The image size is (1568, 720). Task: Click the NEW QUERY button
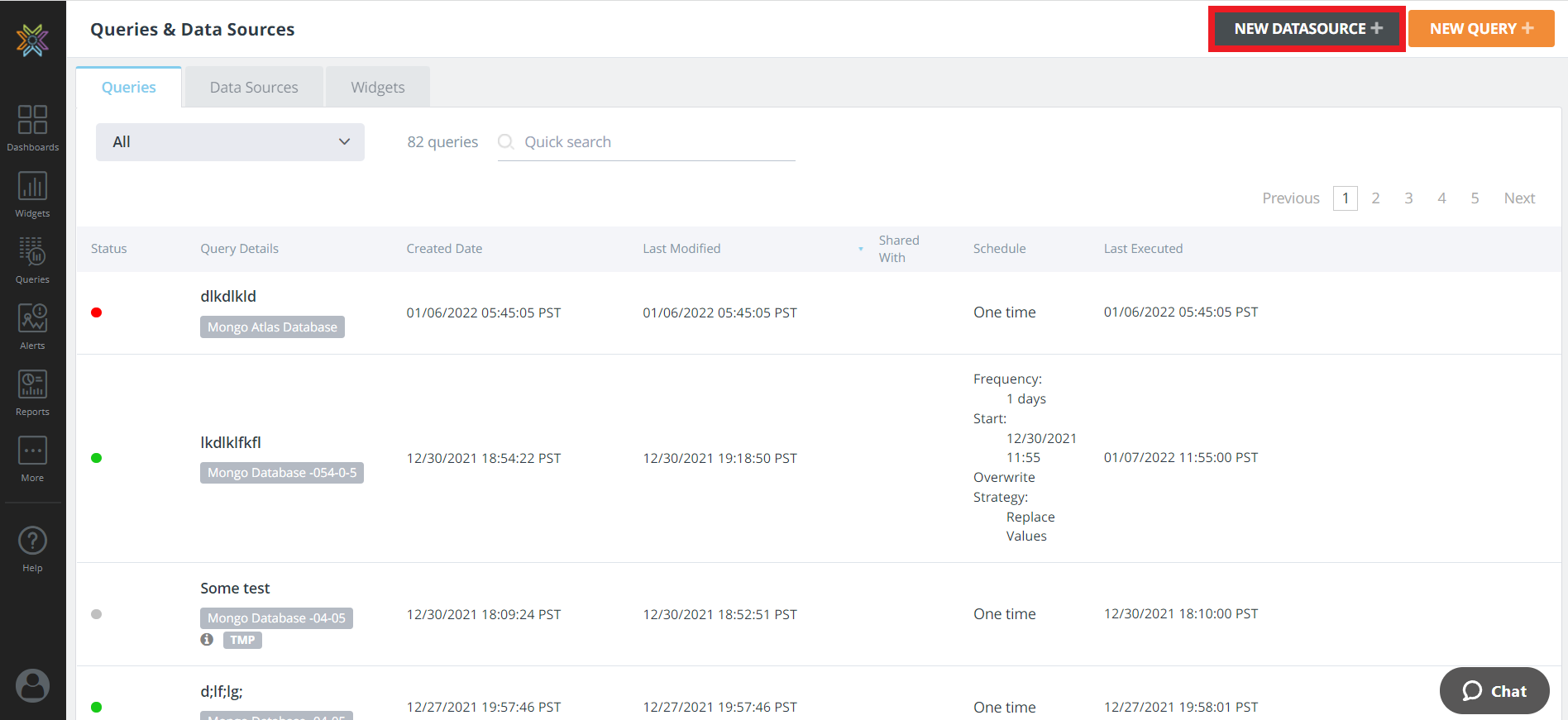point(1481,29)
